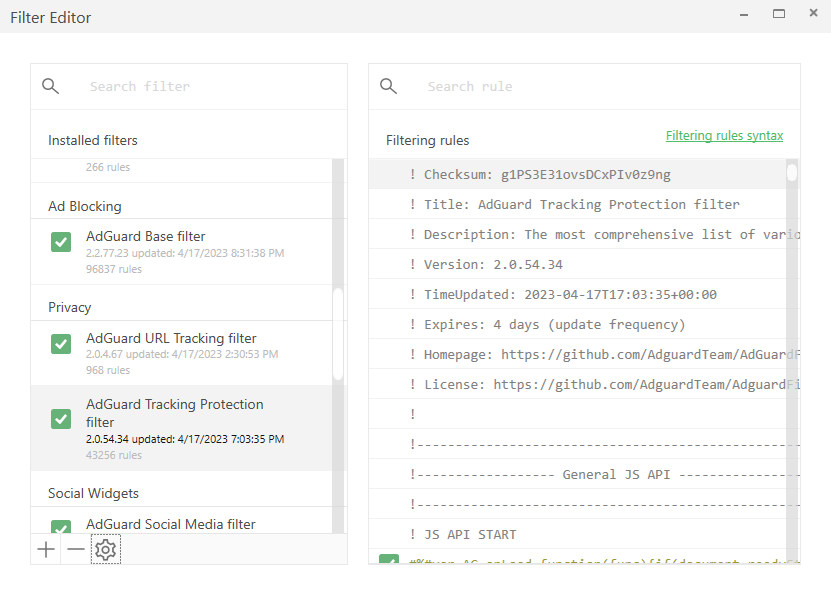Open the Filtering rules syntax link
Viewport: 831px width, 595px height.
coord(724,136)
